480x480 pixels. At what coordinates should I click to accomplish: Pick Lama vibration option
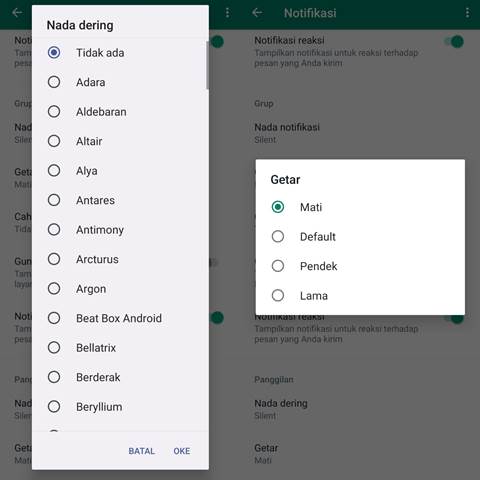coord(360,296)
